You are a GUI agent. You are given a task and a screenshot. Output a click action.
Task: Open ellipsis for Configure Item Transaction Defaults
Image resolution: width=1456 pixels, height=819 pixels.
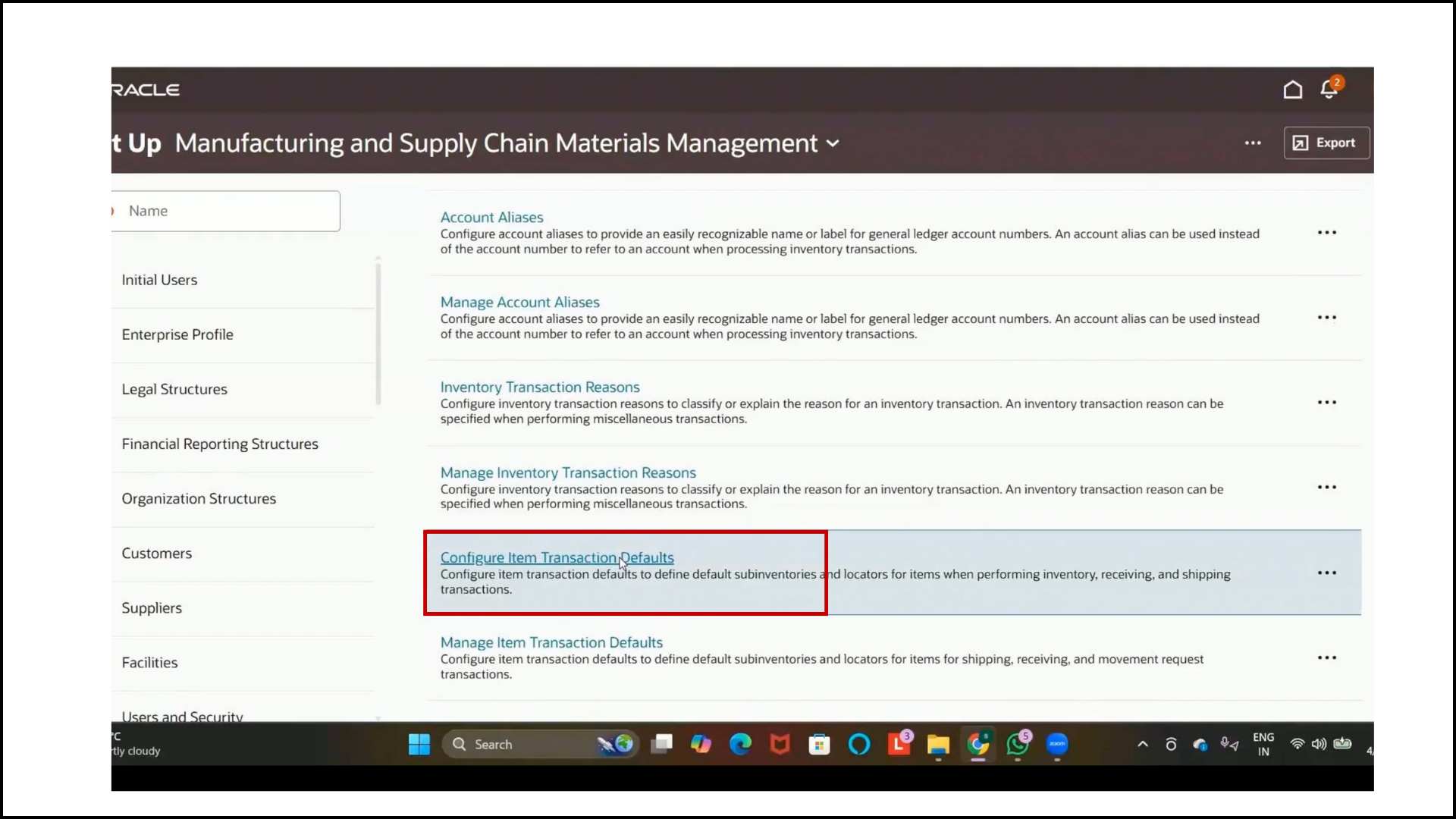point(1327,573)
